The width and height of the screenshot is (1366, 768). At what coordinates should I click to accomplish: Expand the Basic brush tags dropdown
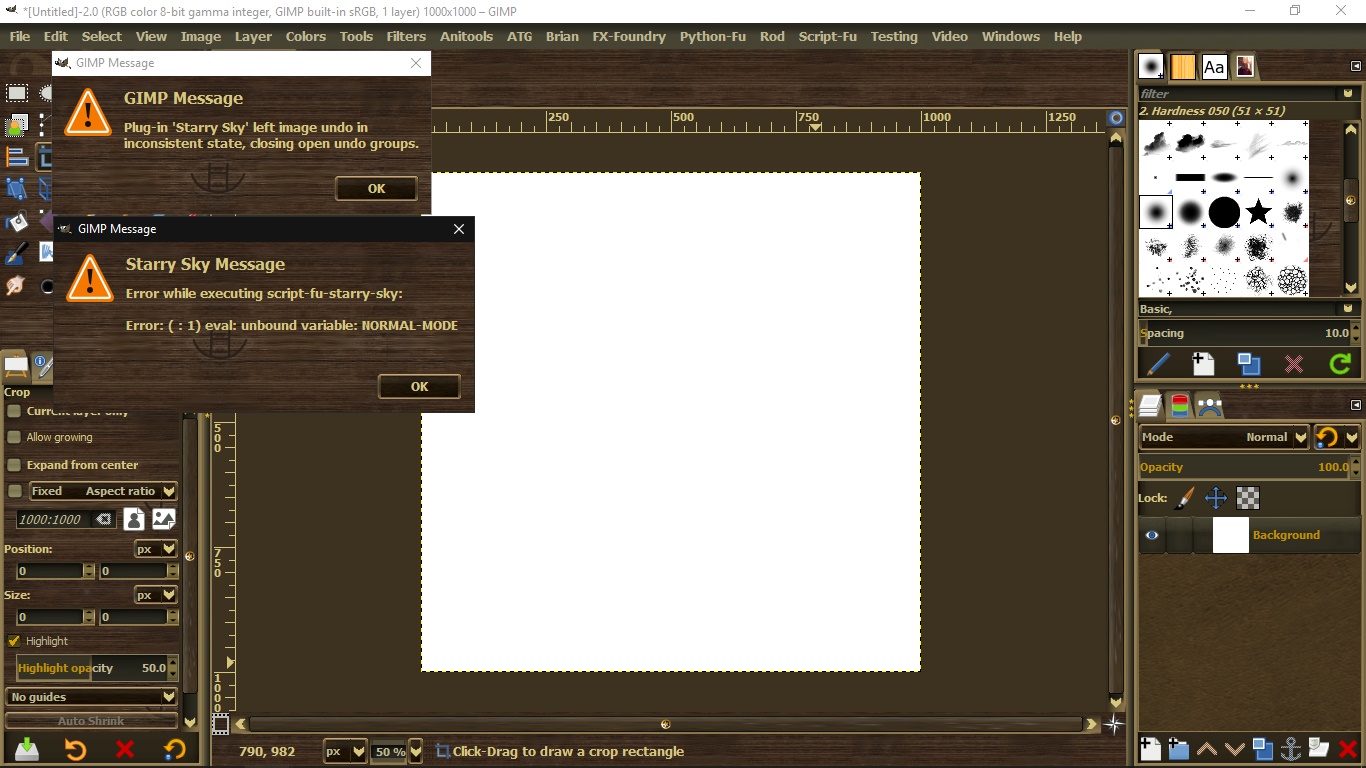click(x=1348, y=309)
